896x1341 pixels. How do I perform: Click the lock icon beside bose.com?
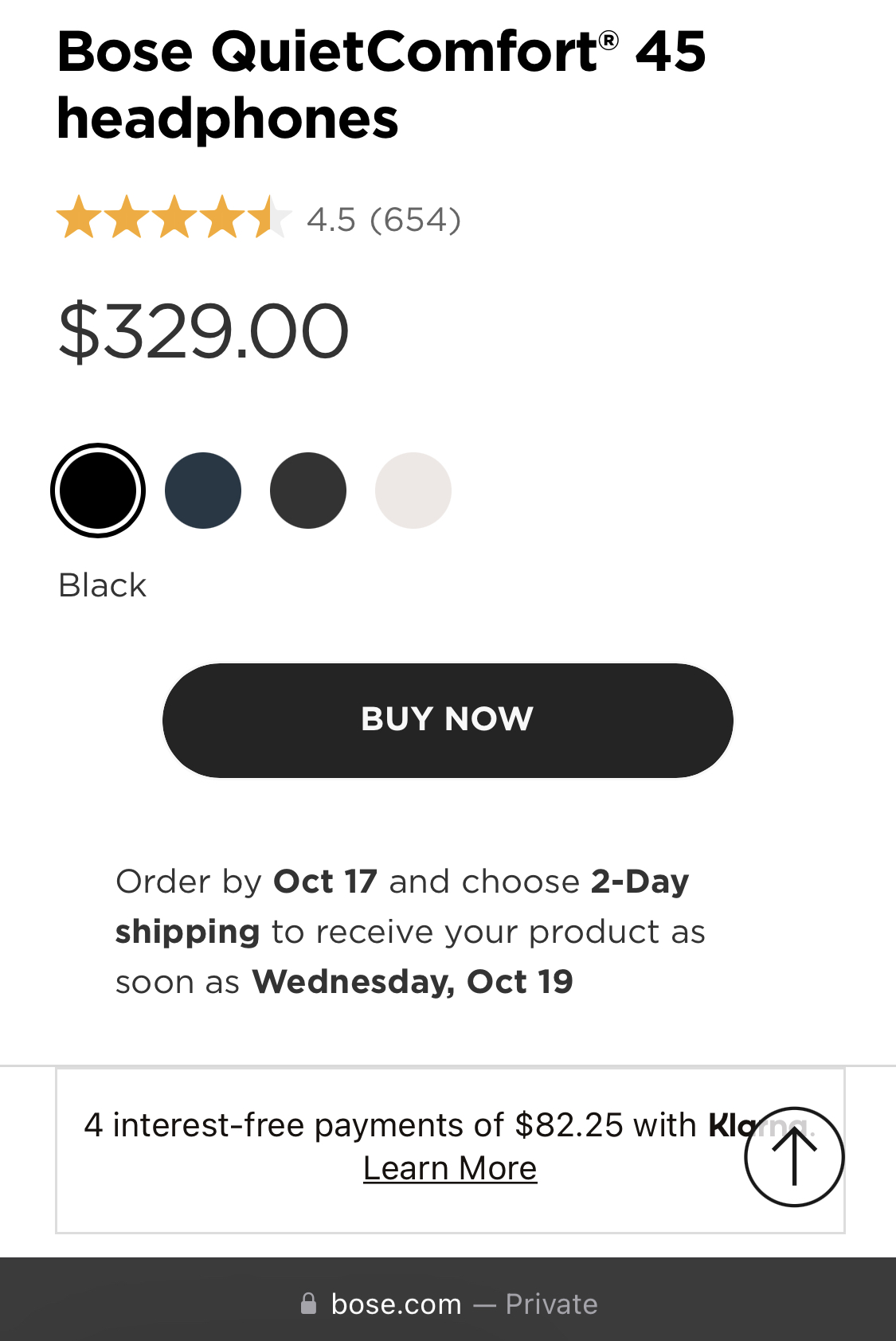[x=308, y=1304]
